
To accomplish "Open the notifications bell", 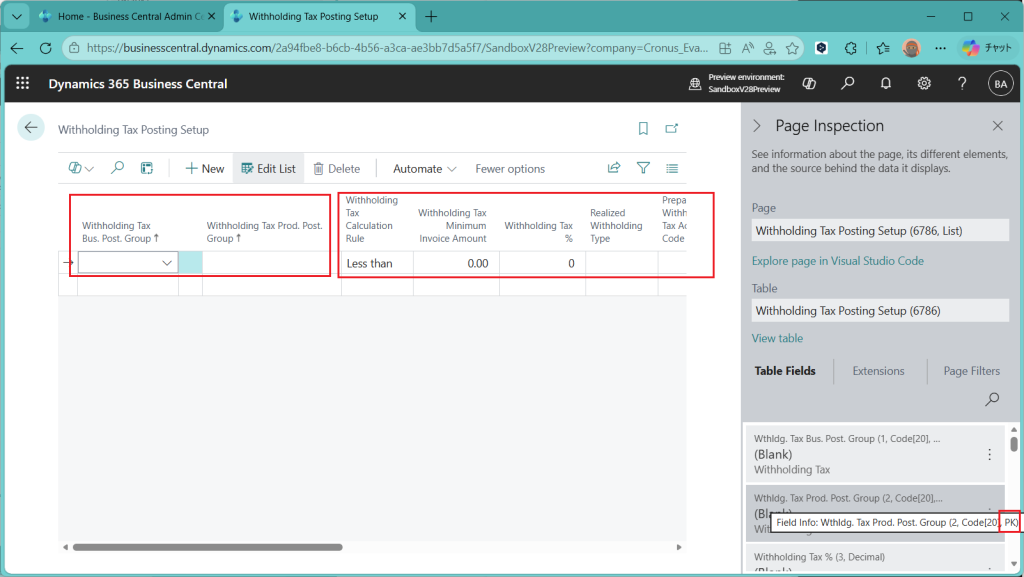I will (x=885, y=84).
